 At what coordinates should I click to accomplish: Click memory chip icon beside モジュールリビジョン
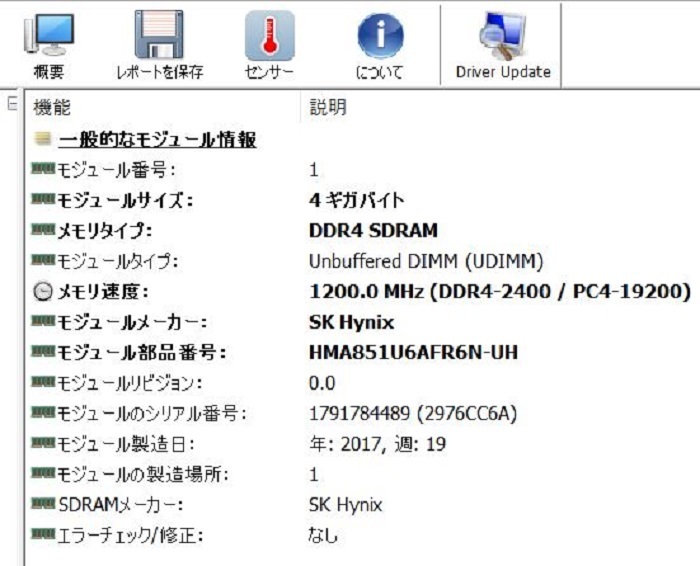[x=43, y=381]
